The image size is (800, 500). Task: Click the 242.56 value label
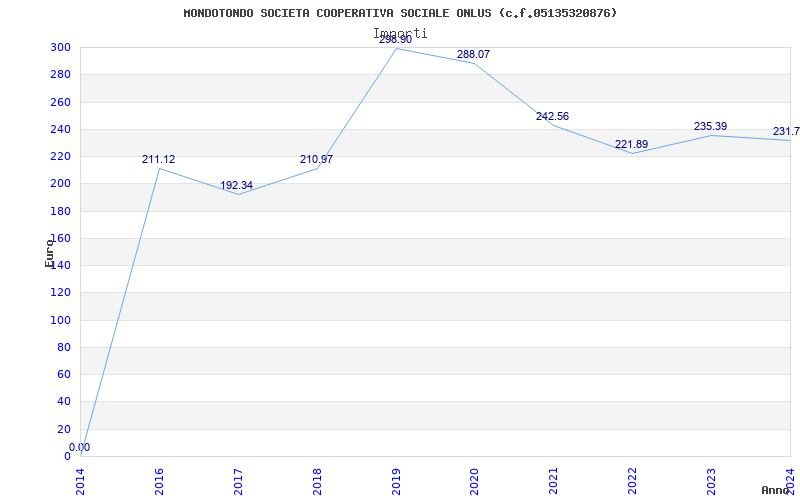pos(553,116)
